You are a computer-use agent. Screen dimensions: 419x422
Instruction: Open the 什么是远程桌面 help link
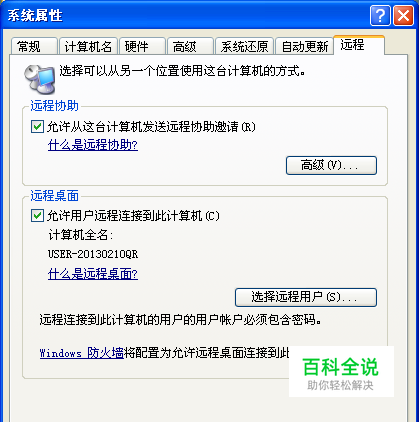93,274
